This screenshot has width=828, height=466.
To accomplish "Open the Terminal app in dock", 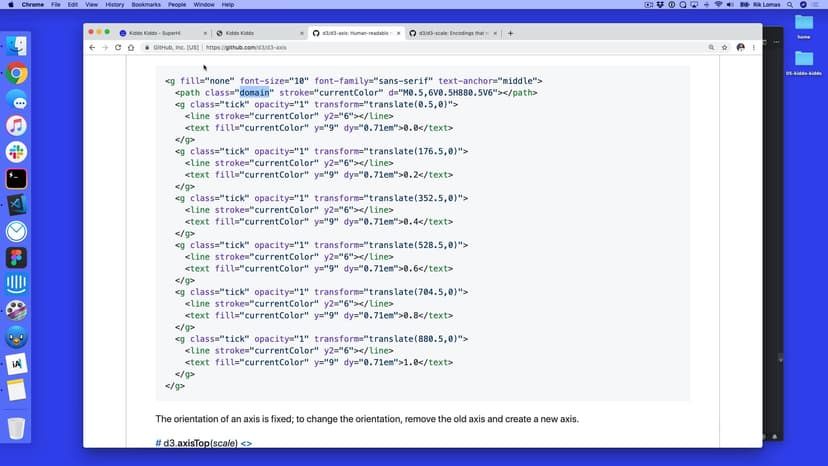I will pyautogui.click(x=16, y=179).
